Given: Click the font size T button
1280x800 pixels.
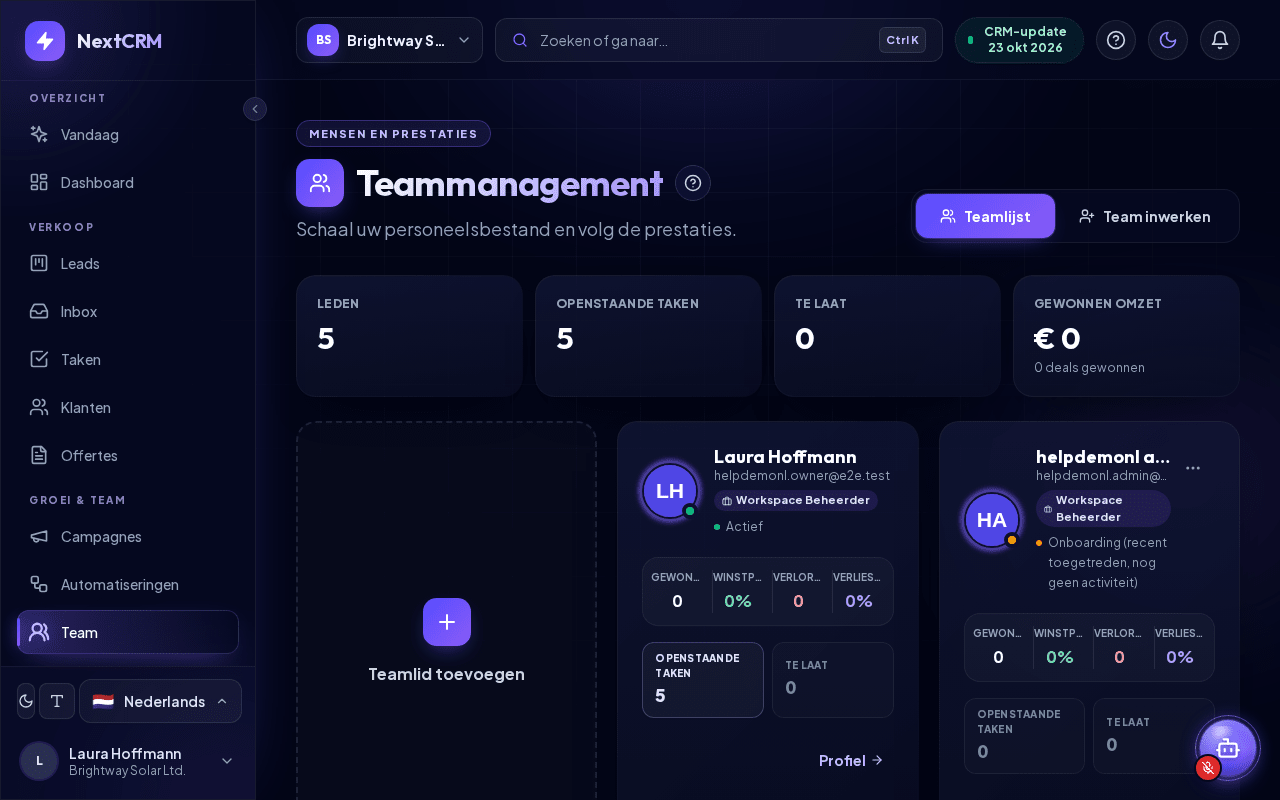Looking at the screenshot, I should (57, 701).
